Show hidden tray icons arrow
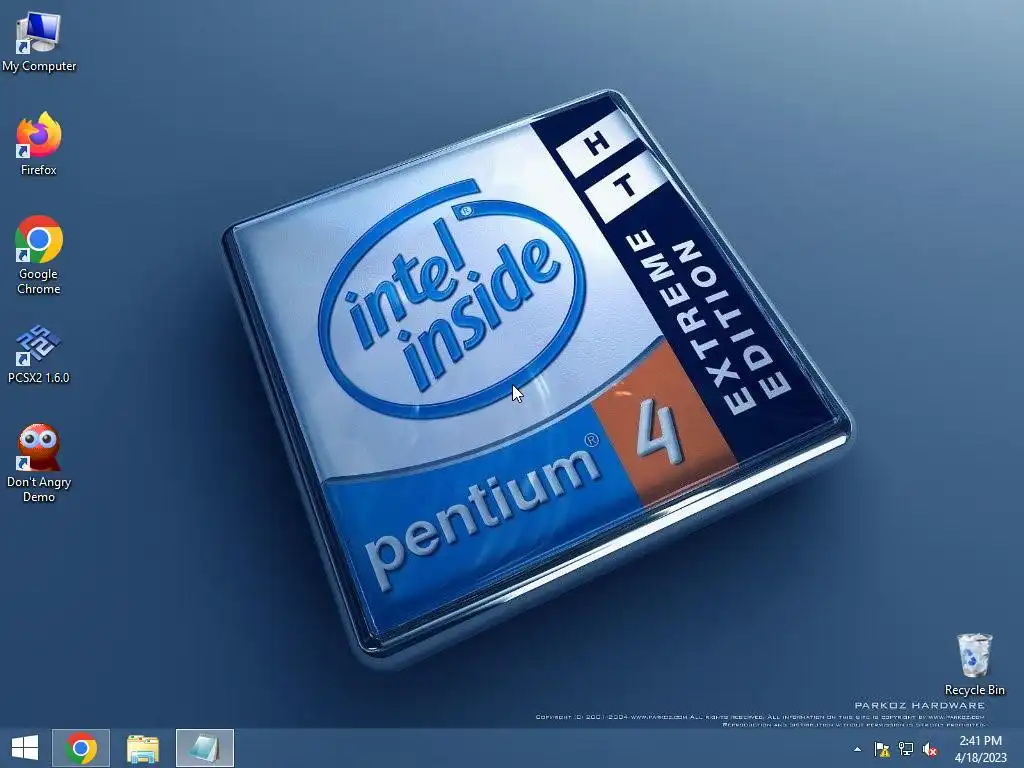Screen dimensions: 1024x768 tap(857, 749)
